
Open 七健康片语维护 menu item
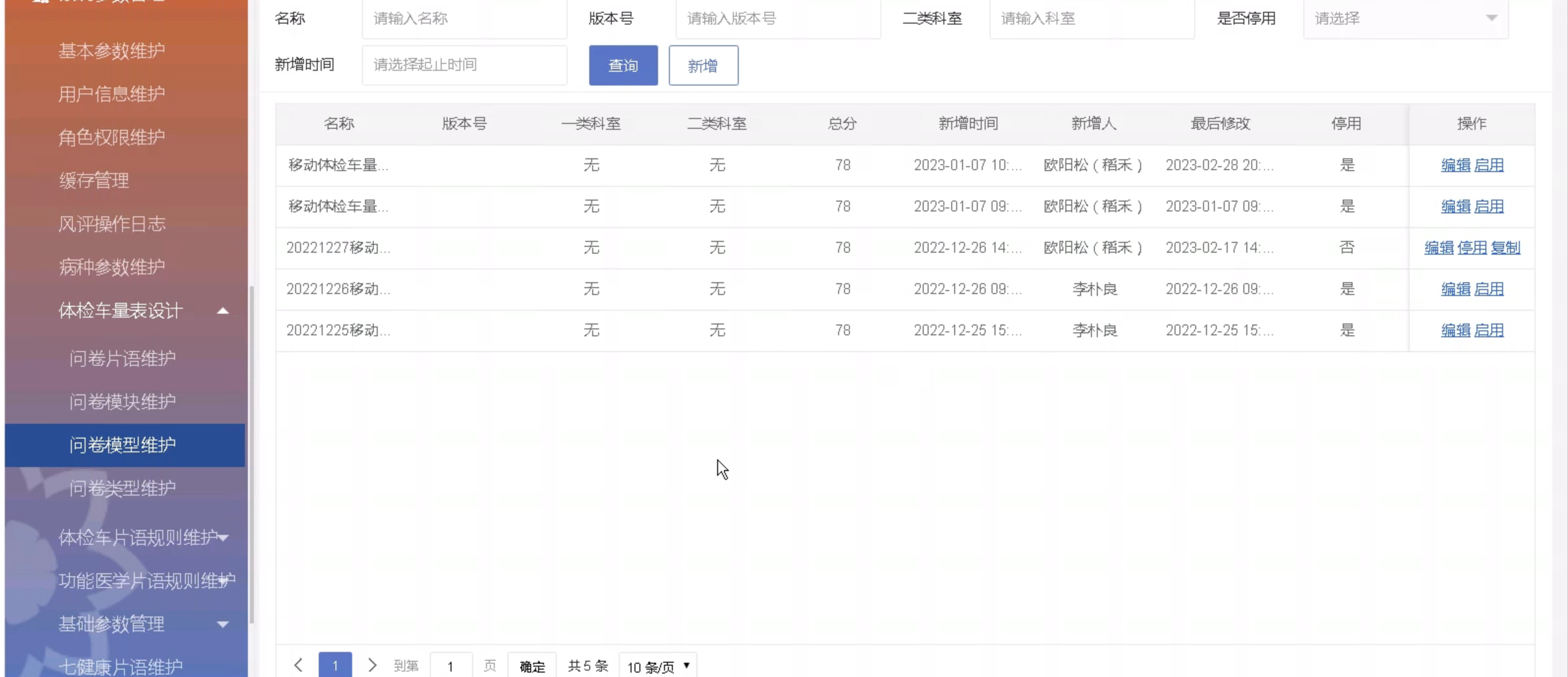coord(121,667)
